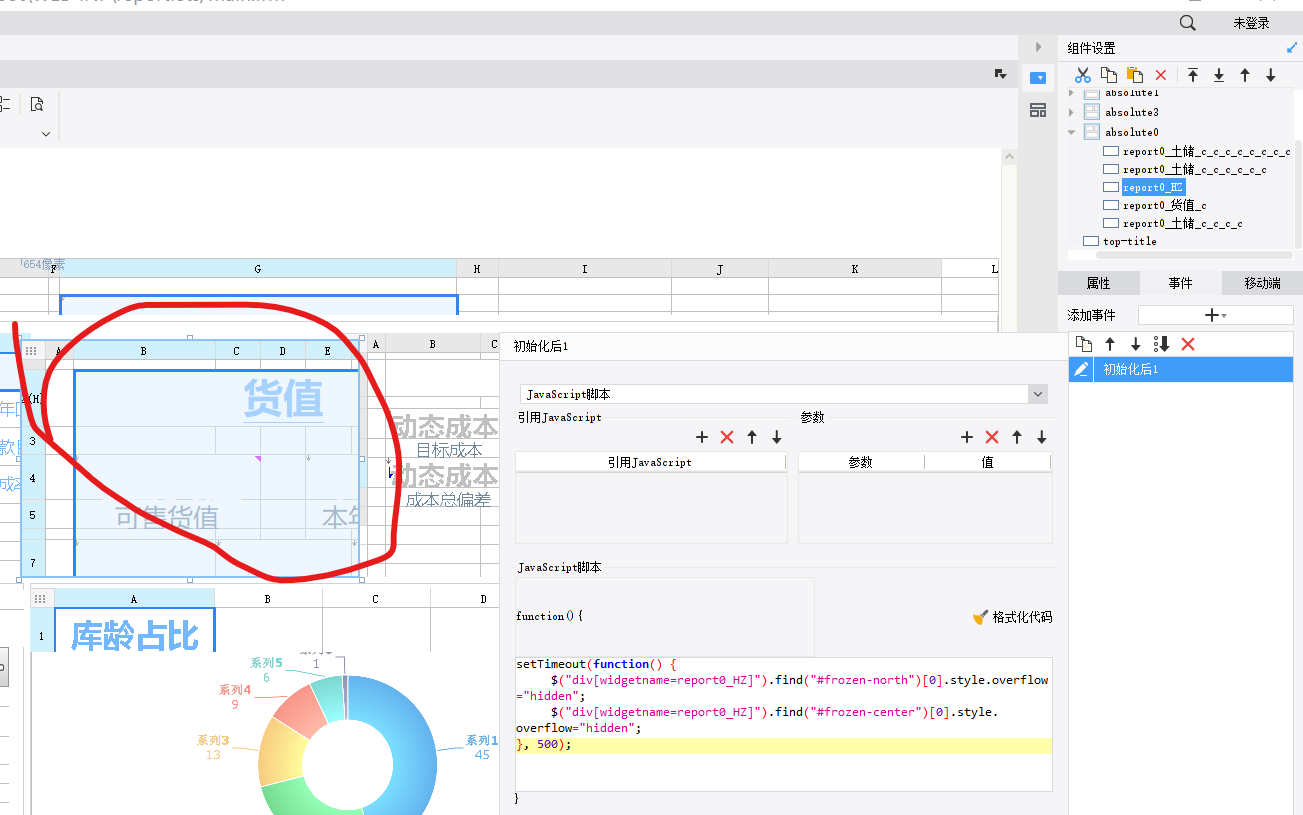
Task: Move referenced JavaScript up
Action: 752,437
